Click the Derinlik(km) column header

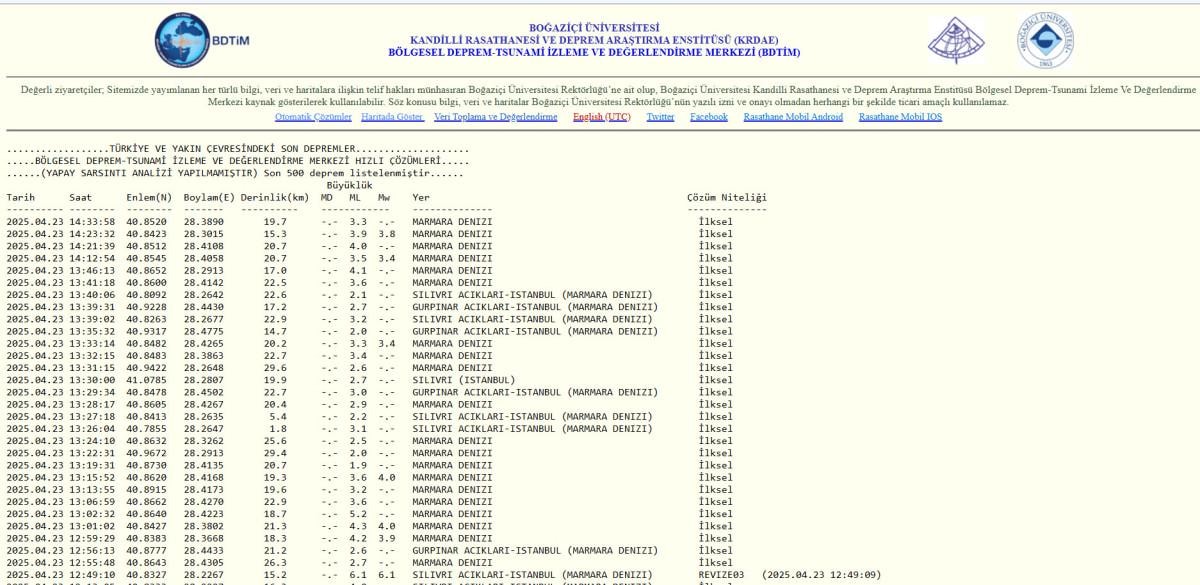(276, 198)
